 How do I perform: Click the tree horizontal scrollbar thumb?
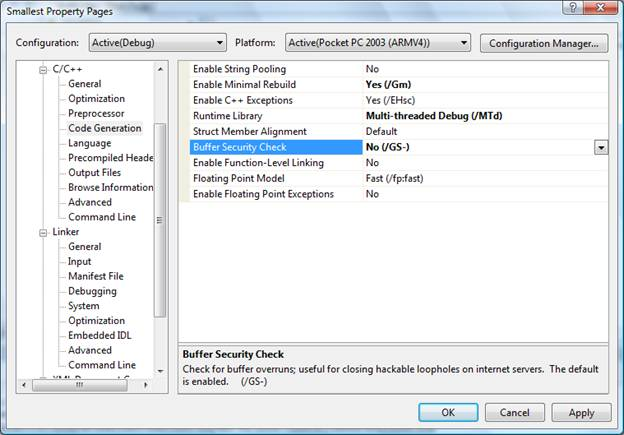coord(80,385)
